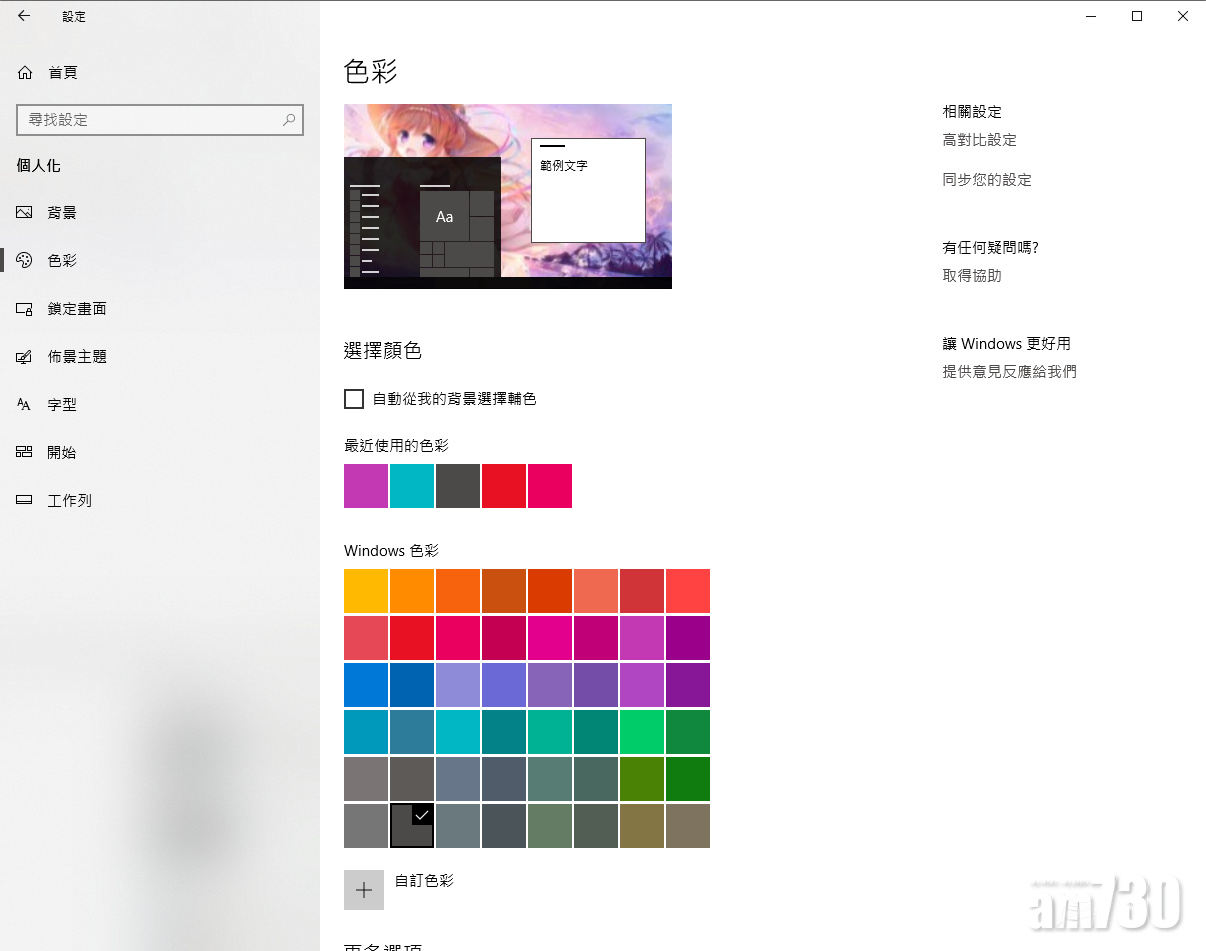Pick the yellow swatch in Windows 色彩
Image resolution: width=1206 pixels, height=951 pixels.
pyautogui.click(x=366, y=591)
